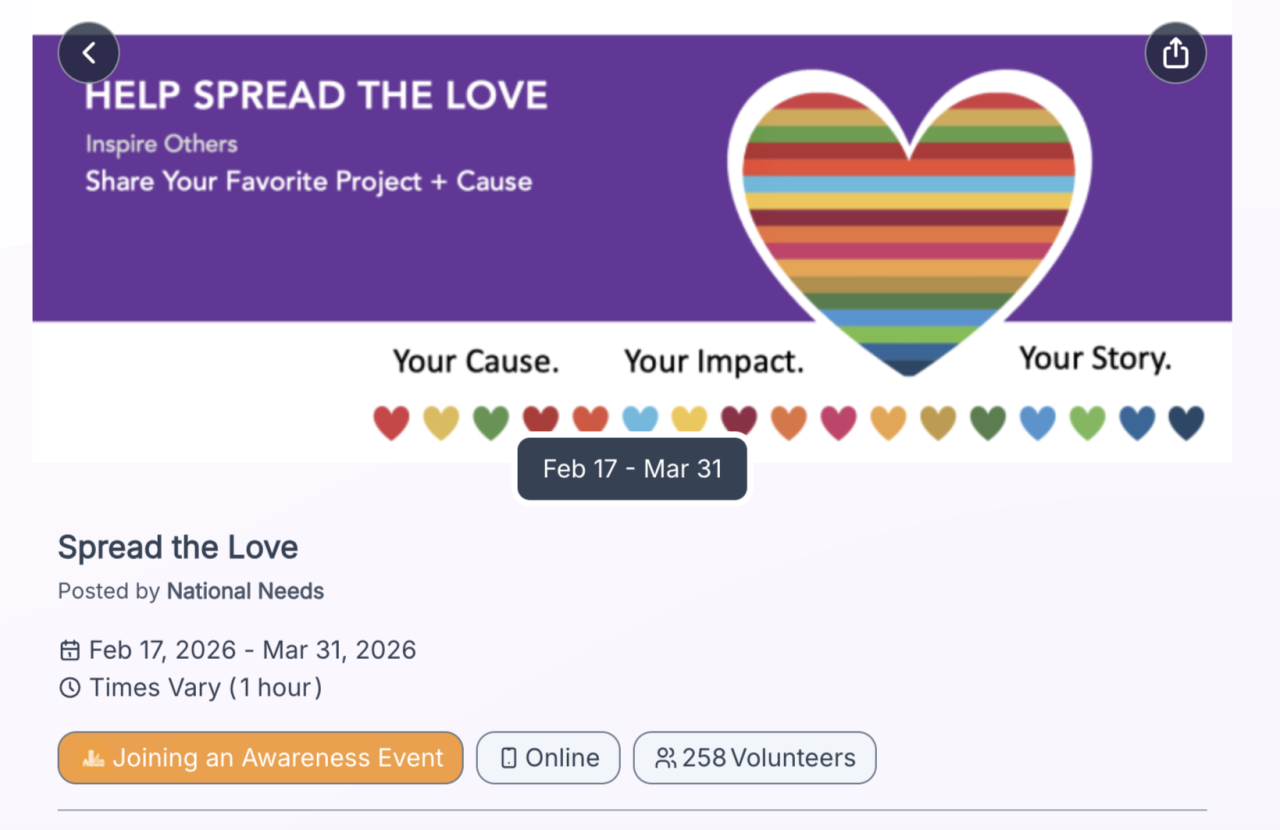Click the calendar icon beside event dates
Screen dimensions: 1280x830
[70, 651]
